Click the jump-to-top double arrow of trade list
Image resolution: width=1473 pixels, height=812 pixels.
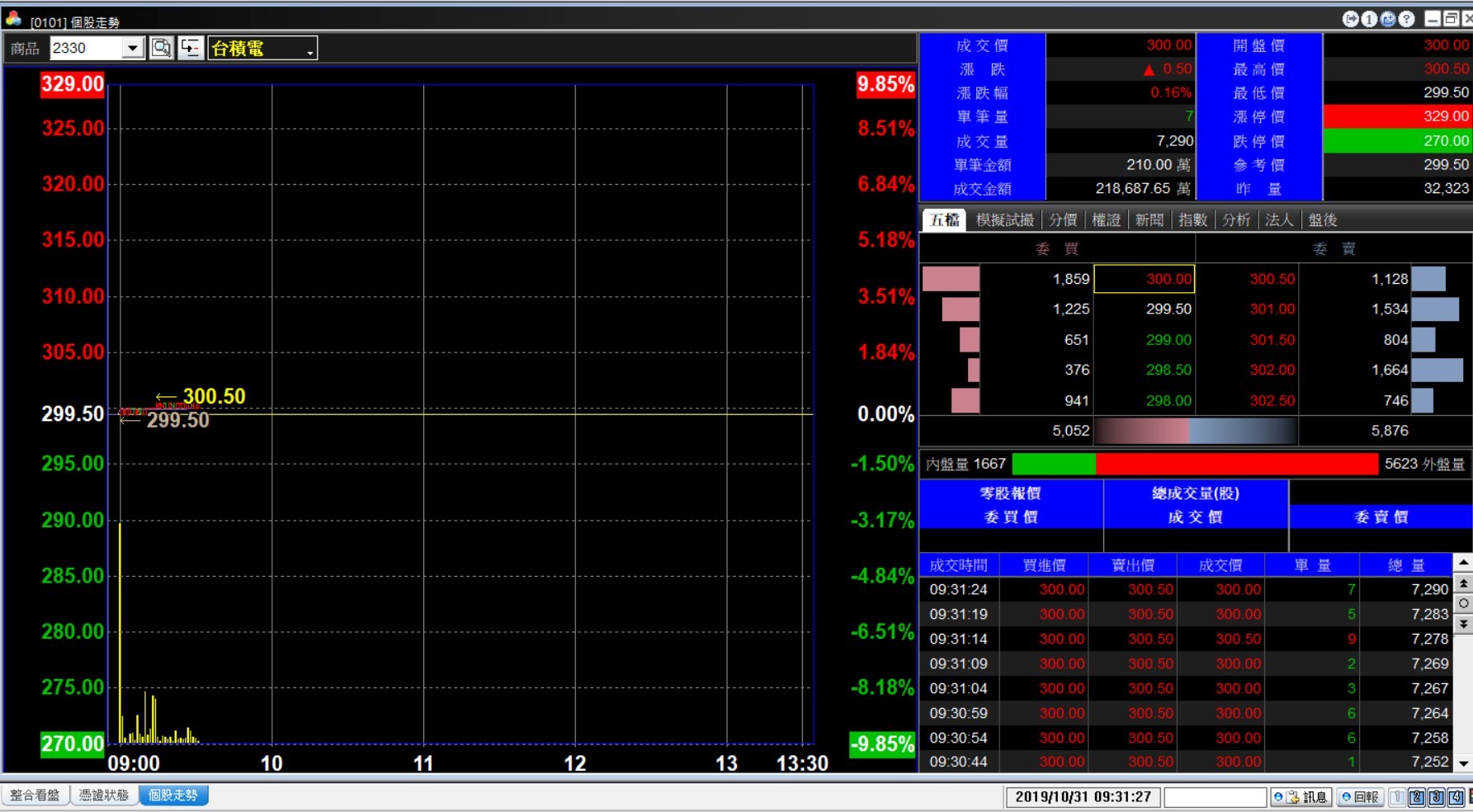(1463, 583)
